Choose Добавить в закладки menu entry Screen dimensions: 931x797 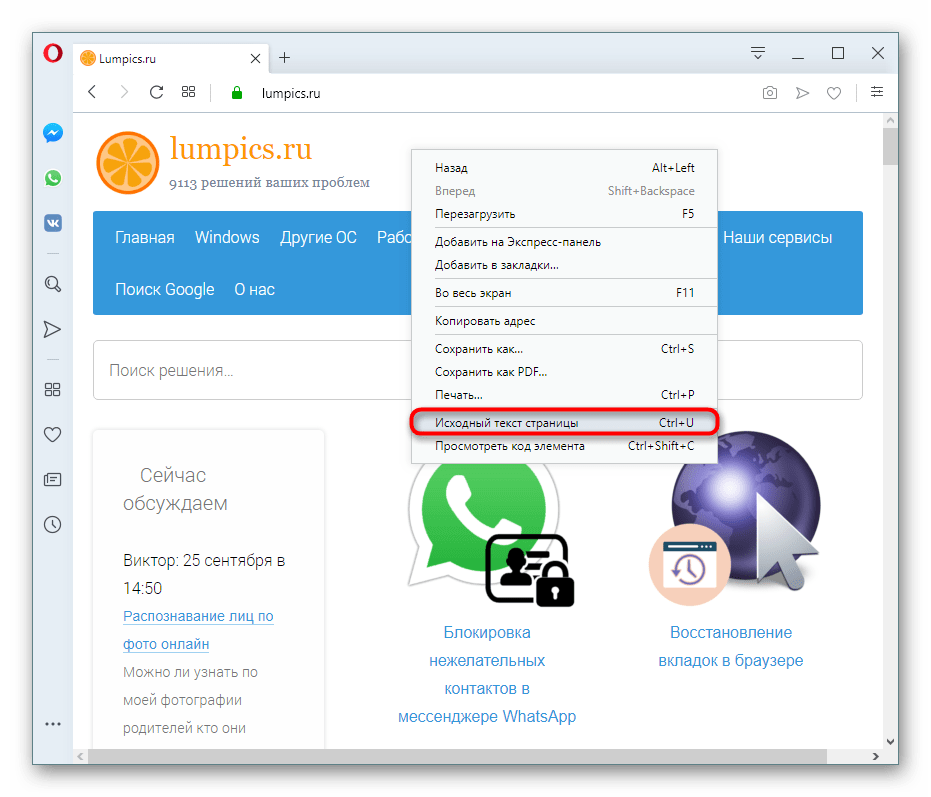pyautogui.click(x=564, y=265)
